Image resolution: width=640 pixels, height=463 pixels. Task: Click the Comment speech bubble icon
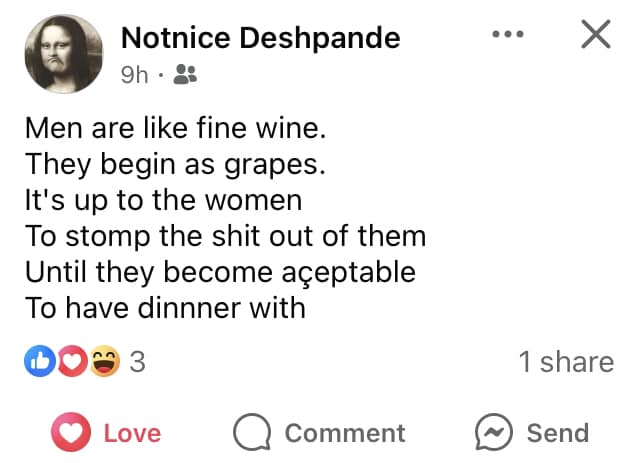pyautogui.click(x=252, y=432)
